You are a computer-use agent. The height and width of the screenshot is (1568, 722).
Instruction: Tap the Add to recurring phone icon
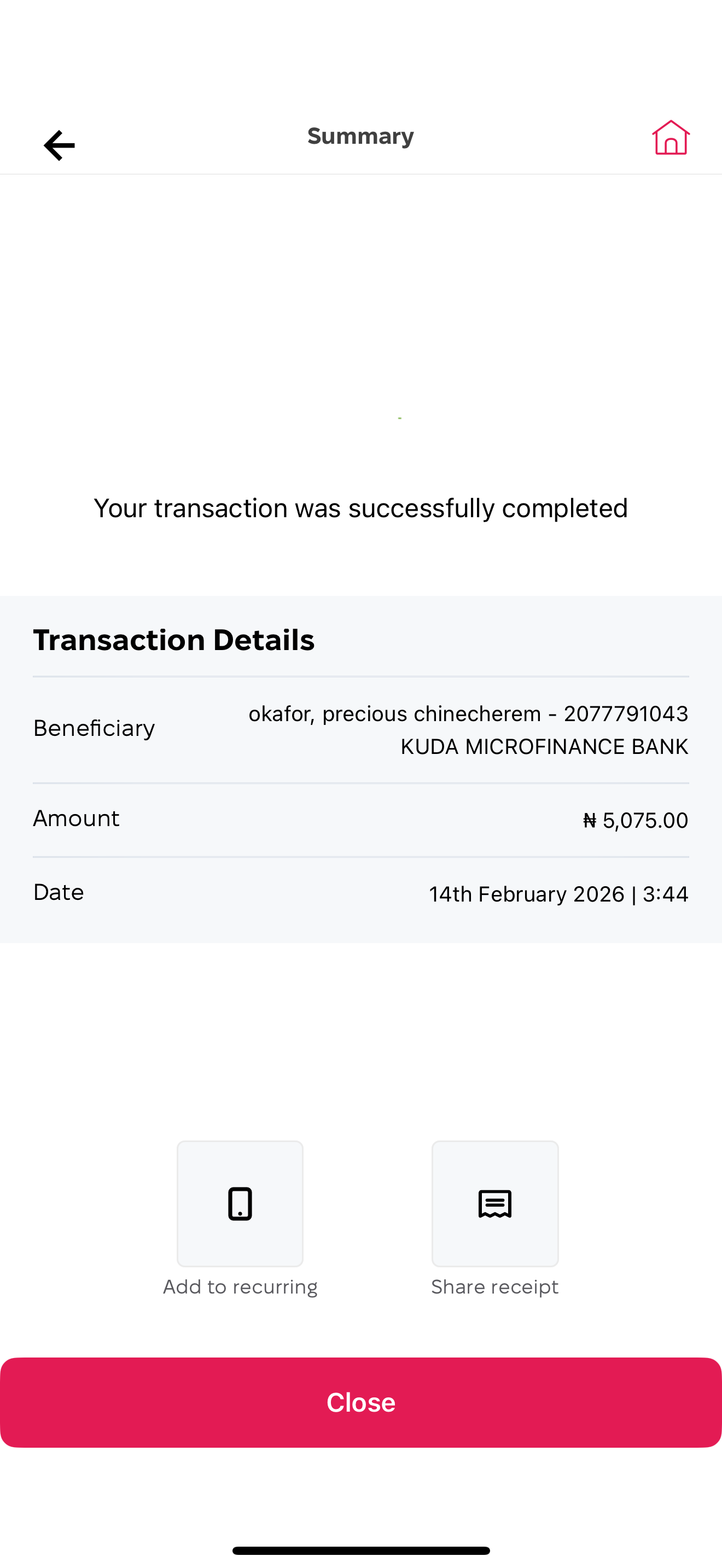[x=240, y=1203]
